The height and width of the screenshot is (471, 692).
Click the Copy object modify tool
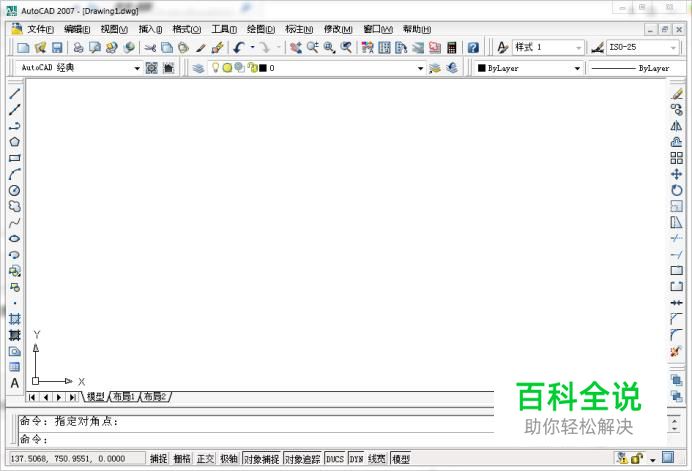(676, 109)
